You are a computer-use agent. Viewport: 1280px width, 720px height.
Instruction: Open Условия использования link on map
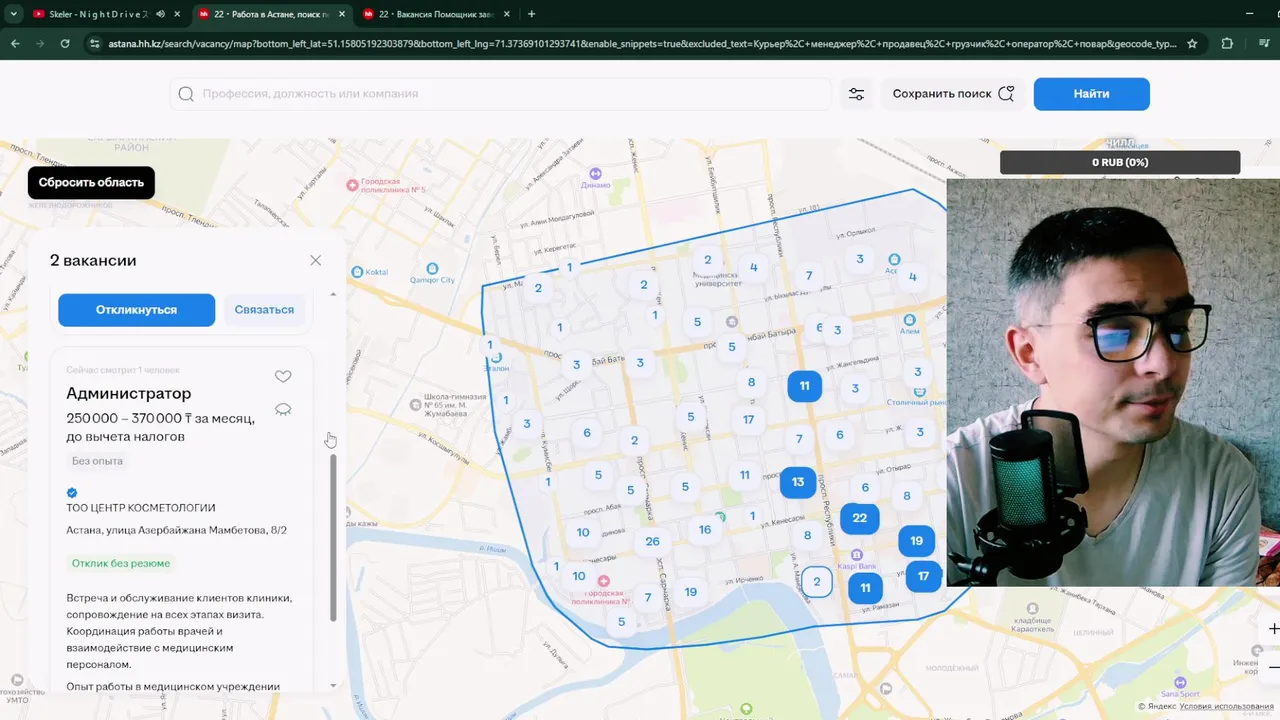(1226, 706)
